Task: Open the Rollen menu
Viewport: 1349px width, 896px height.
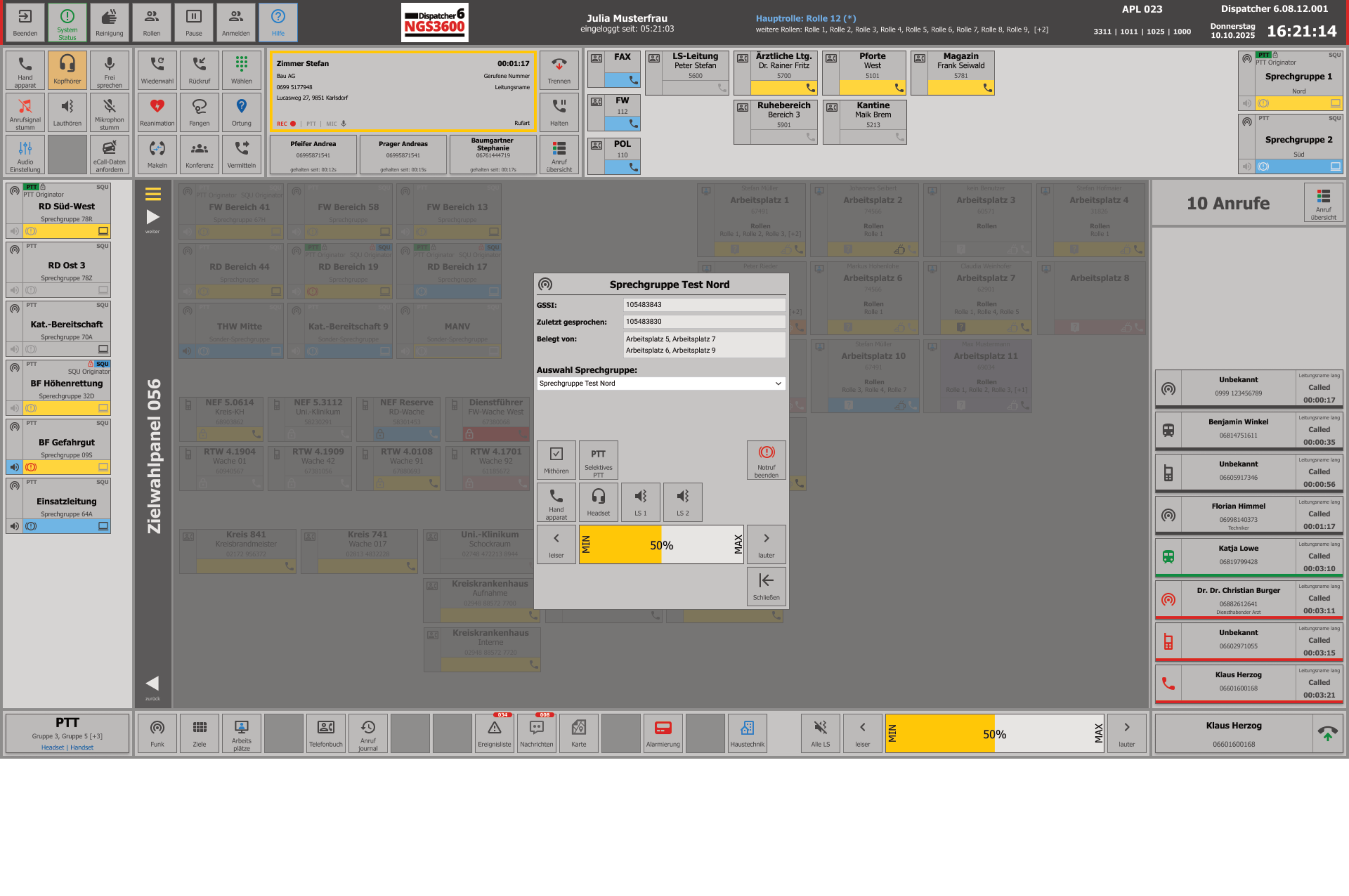Action: pos(151,22)
